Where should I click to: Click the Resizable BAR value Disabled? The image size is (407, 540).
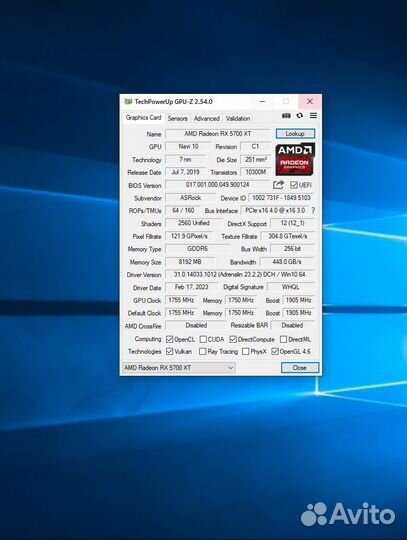click(292, 325)
